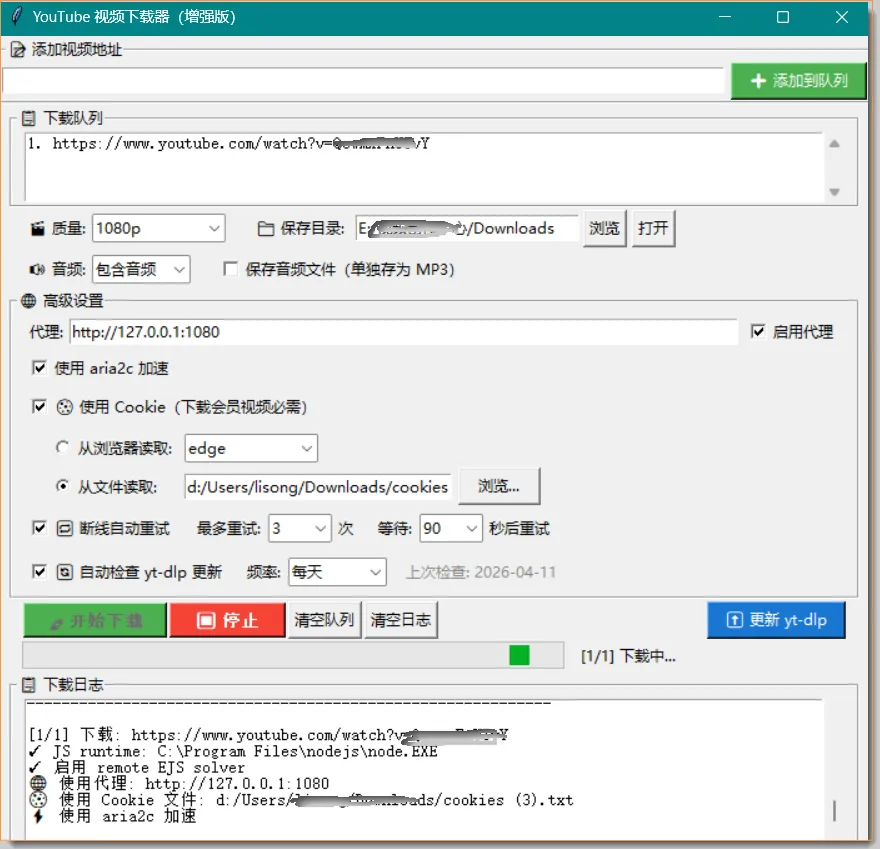Open the 最多重试 count dropdown
Image resolution: width=880 pixels, height=849 pixels.
(300, 528)
